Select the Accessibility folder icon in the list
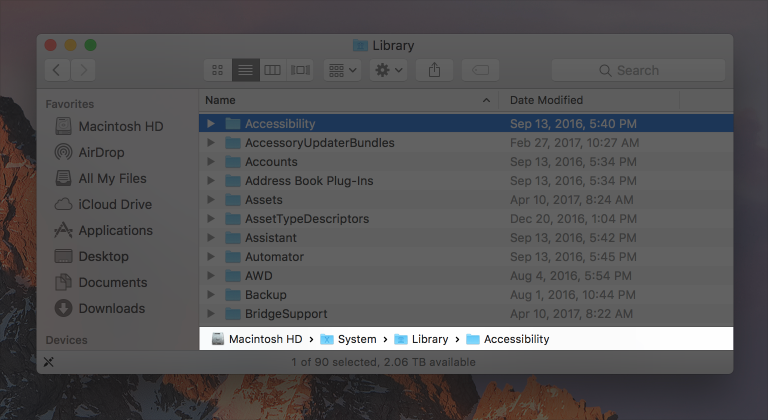The width and height of the screenshot is (768, 420). pos(233,124)
